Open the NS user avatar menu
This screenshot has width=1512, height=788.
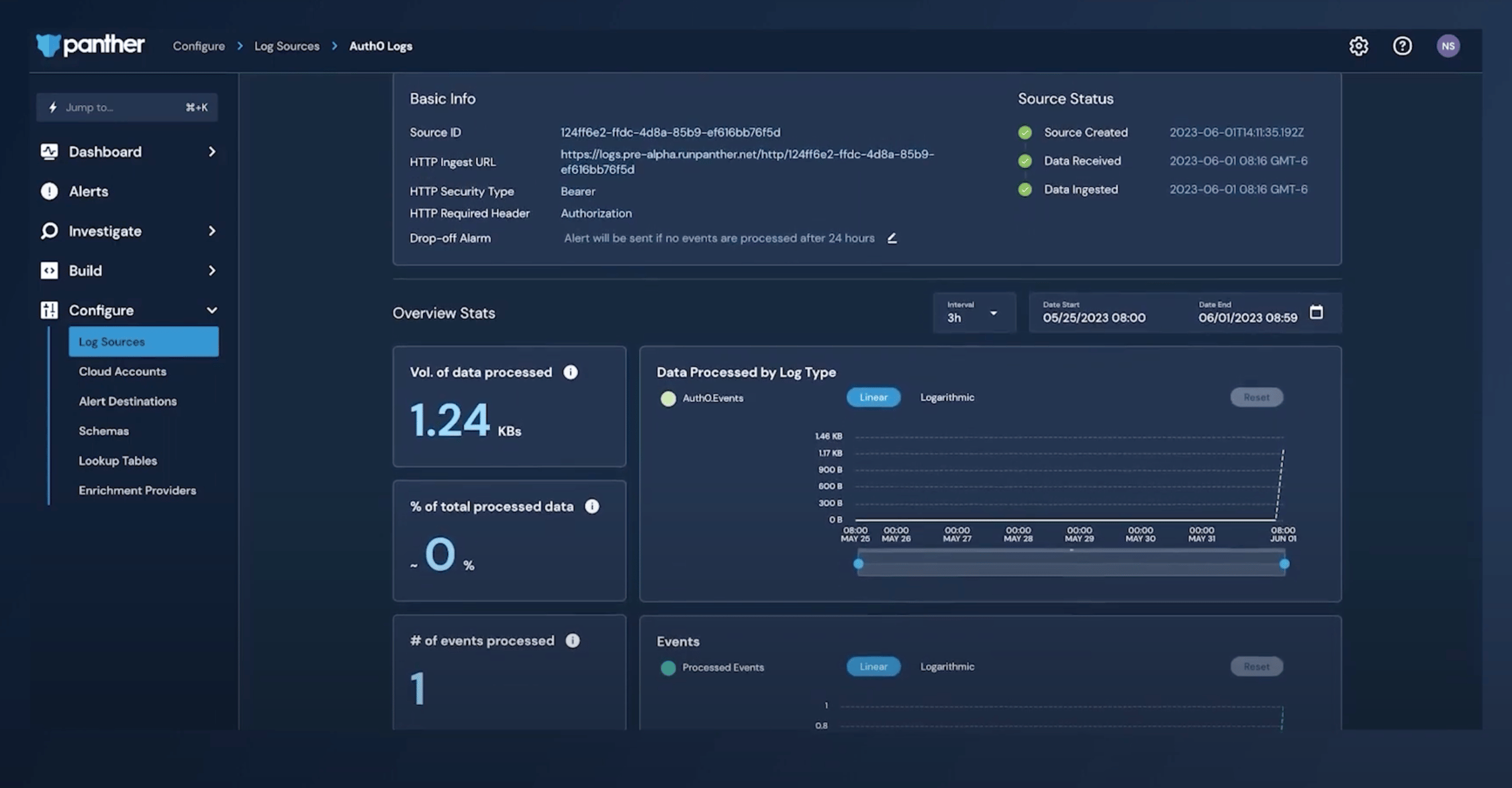[x=1448, y=46]
